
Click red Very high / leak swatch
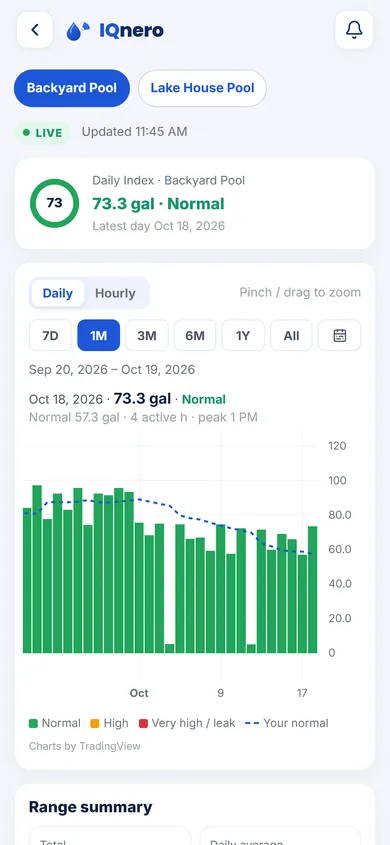(143, 723)
